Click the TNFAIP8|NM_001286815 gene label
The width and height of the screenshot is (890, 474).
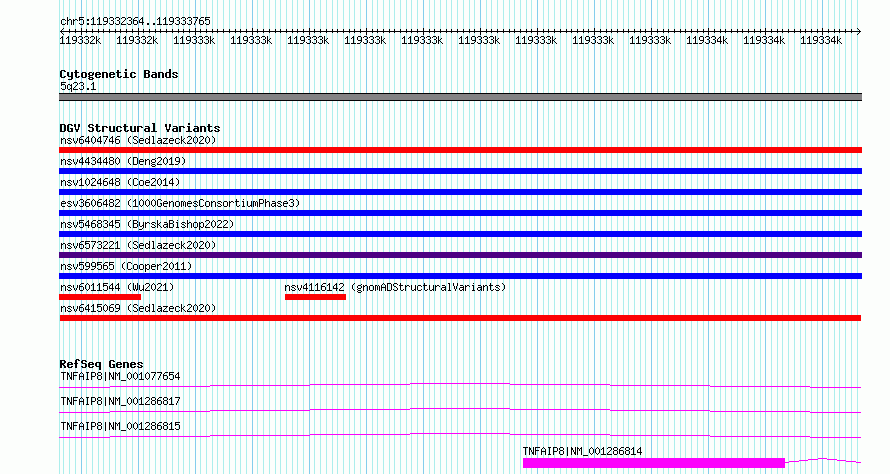tap(120, 426)
